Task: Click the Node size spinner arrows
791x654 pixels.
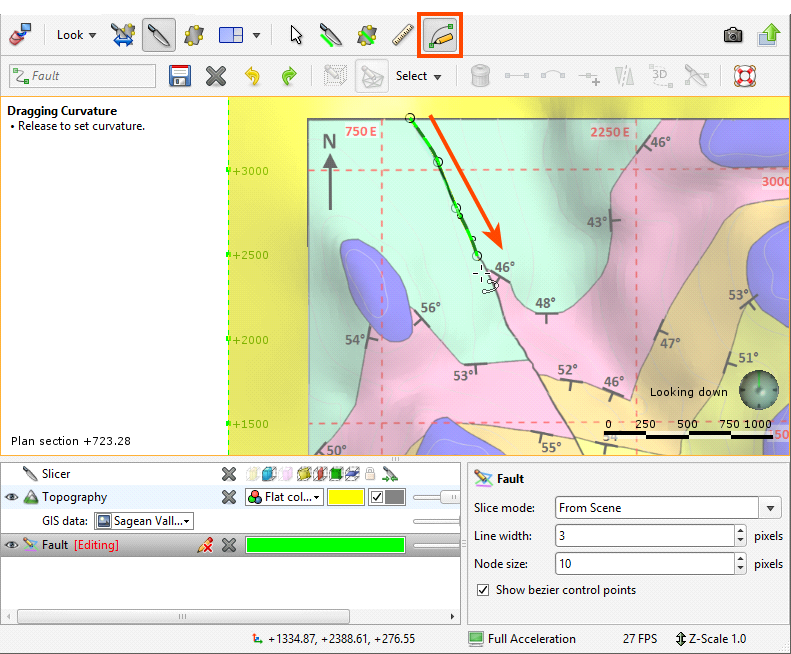Action: click(740, 564)
